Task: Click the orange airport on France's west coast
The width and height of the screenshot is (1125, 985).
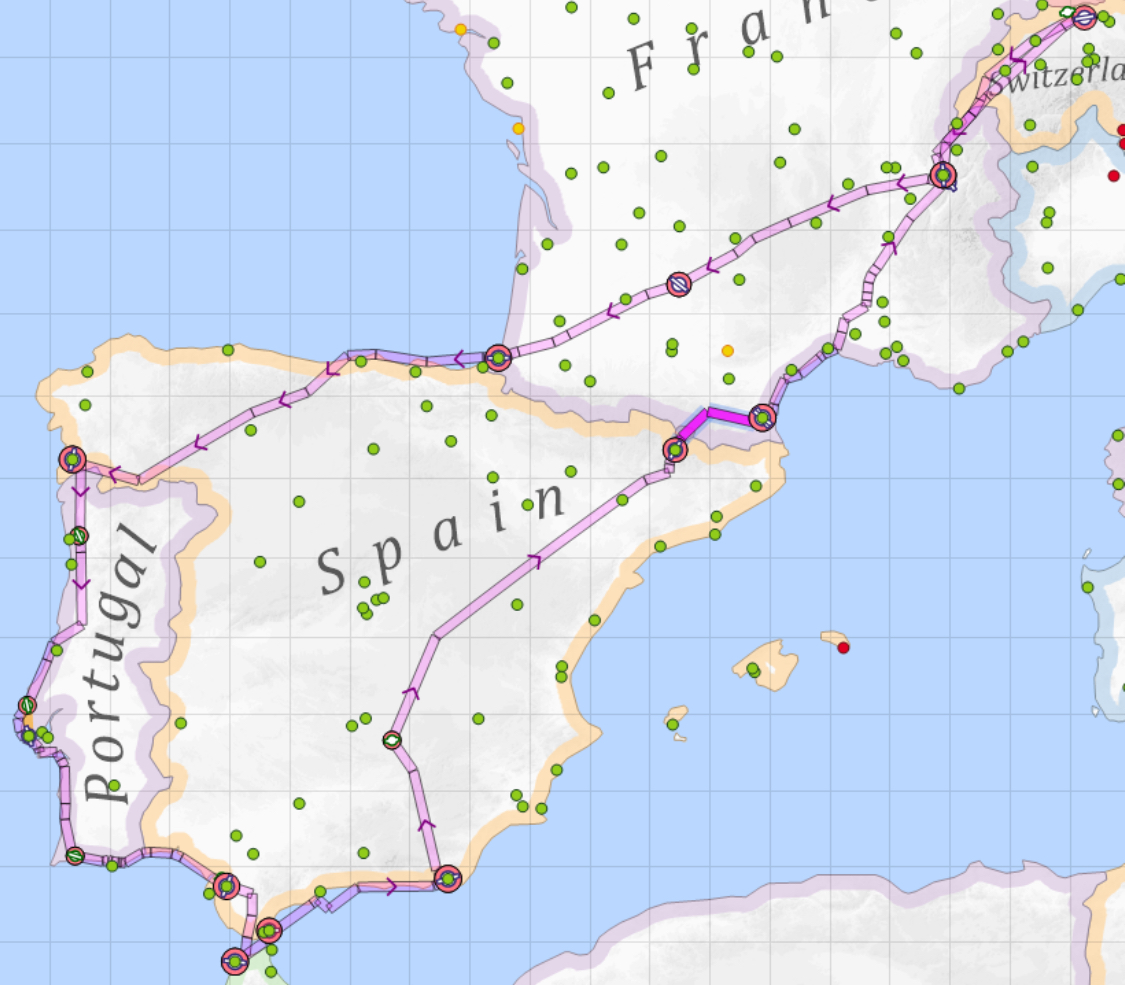Action: pos(518,129)
